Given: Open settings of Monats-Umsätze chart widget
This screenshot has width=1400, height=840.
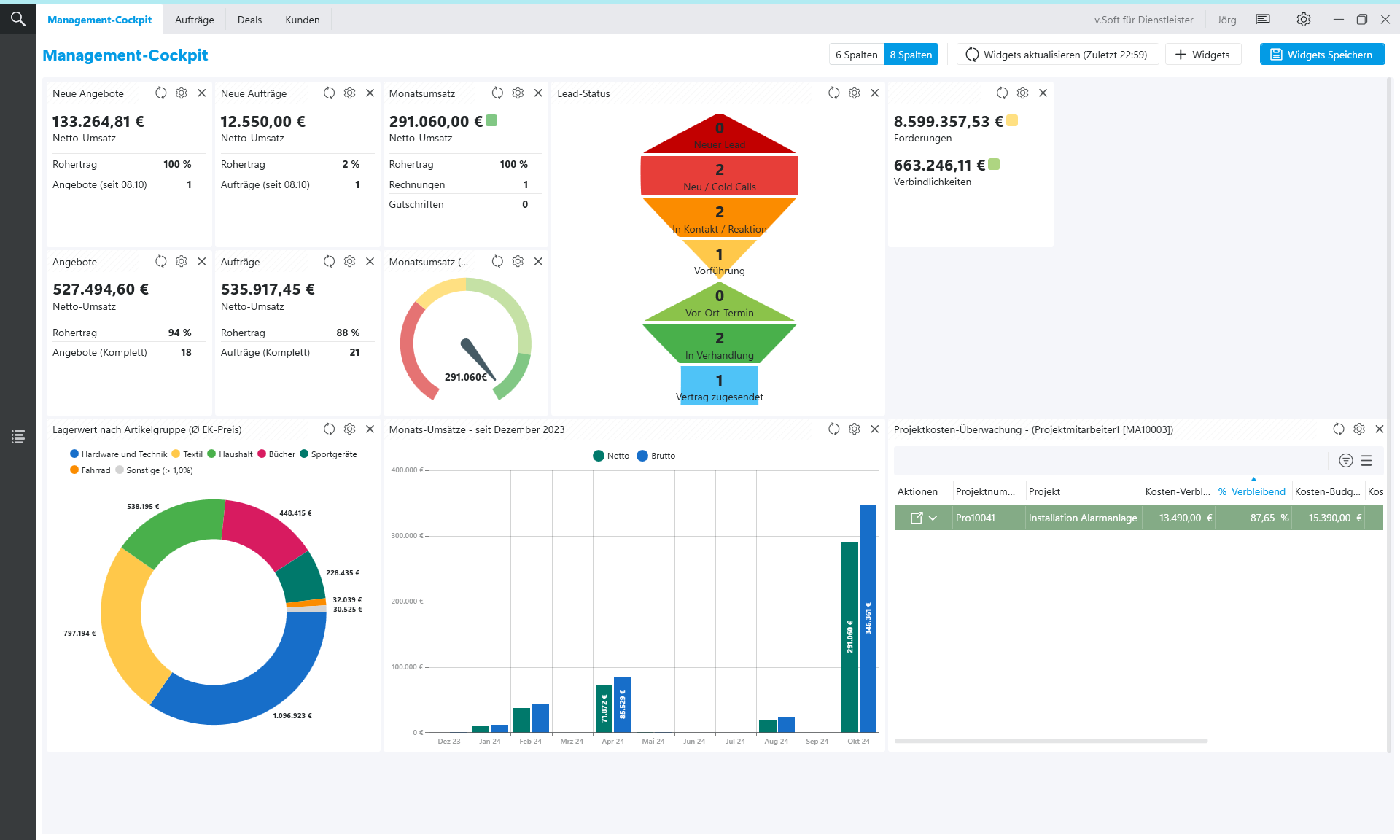Looking at the screenshot, I should coord(855,429).
